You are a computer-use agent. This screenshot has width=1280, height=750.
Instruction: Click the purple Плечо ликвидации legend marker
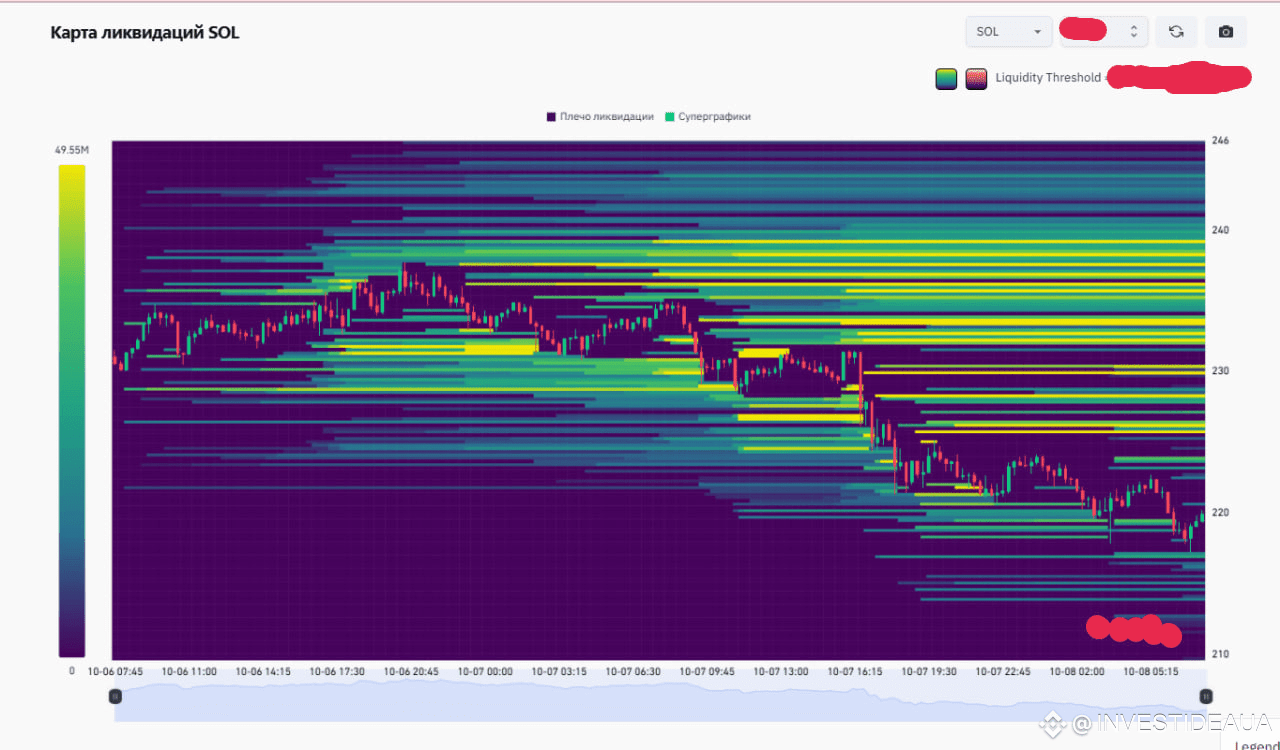click(551, 117)
